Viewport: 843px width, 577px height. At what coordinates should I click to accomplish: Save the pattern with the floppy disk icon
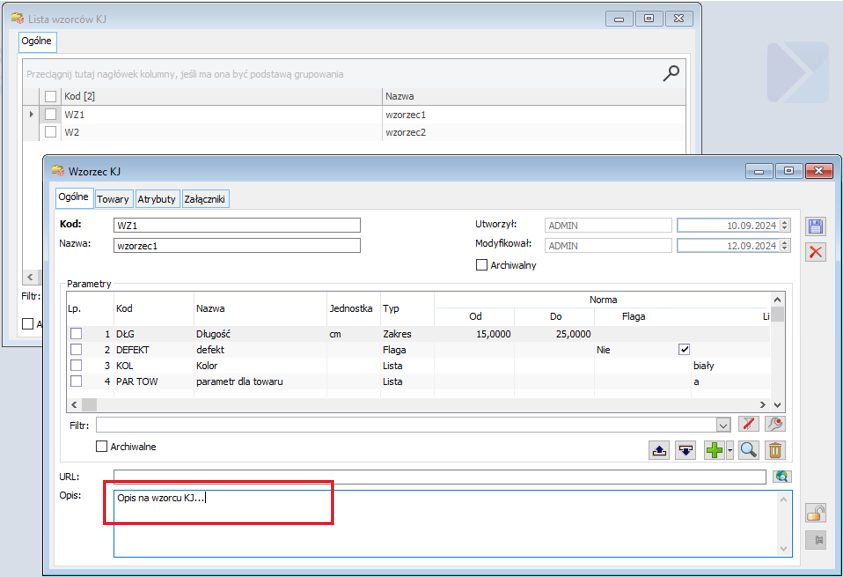tap(816, 226)
